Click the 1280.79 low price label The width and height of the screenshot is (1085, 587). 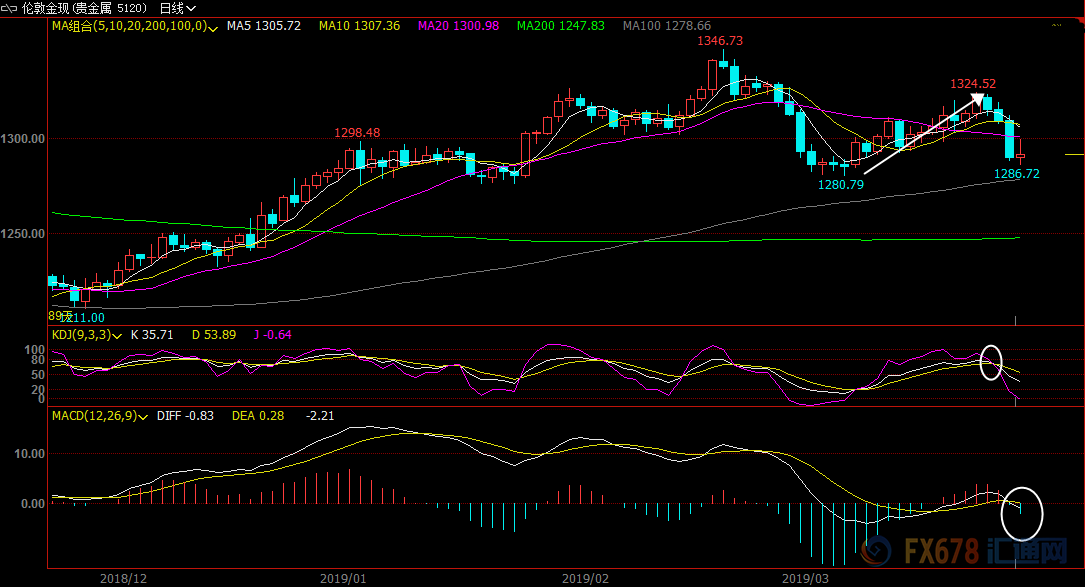(841, 184)
